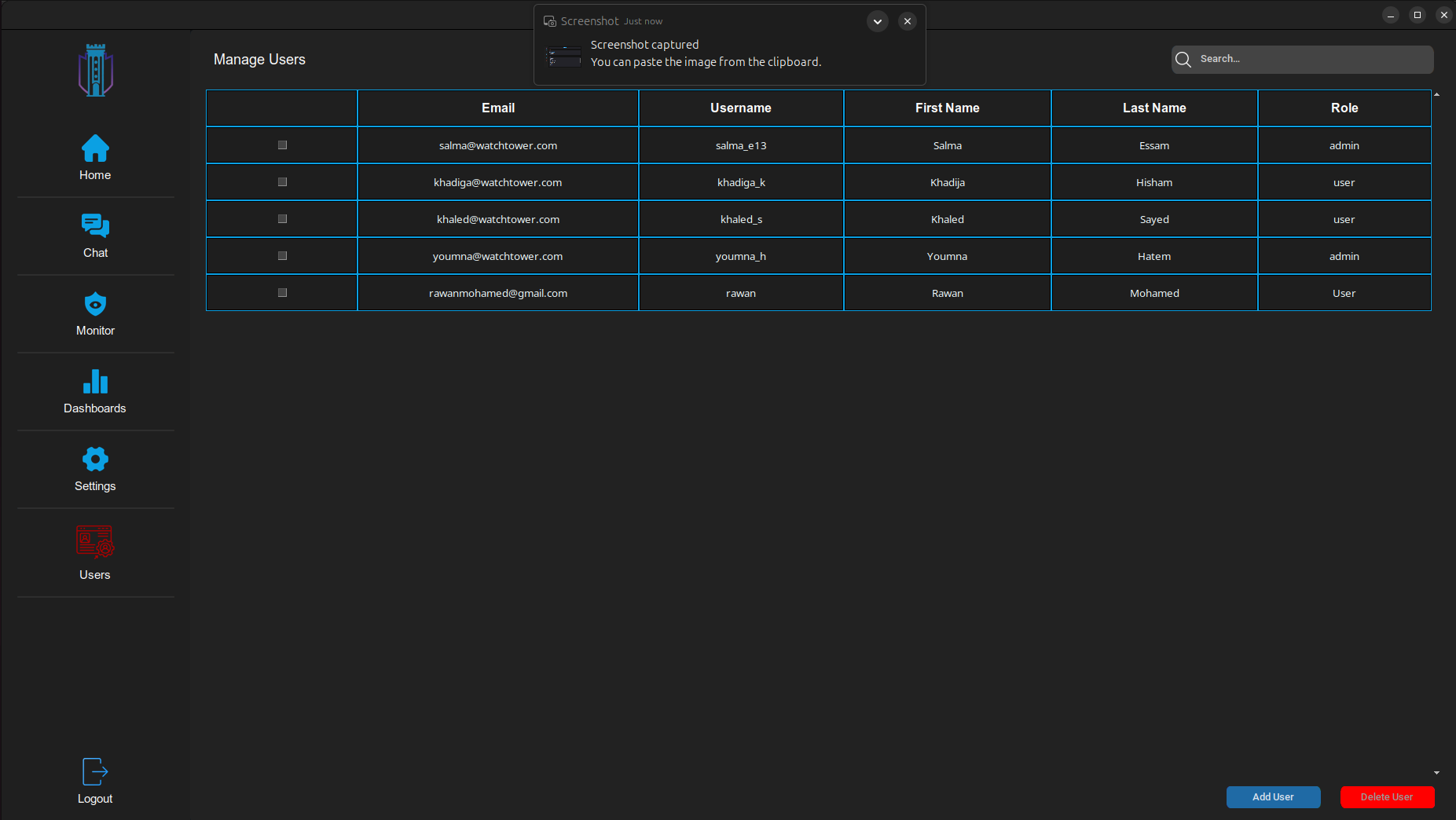Click the Essam last name cell
The height and width of the screenshot is (820, 1456).
[x=1154, y=145]
